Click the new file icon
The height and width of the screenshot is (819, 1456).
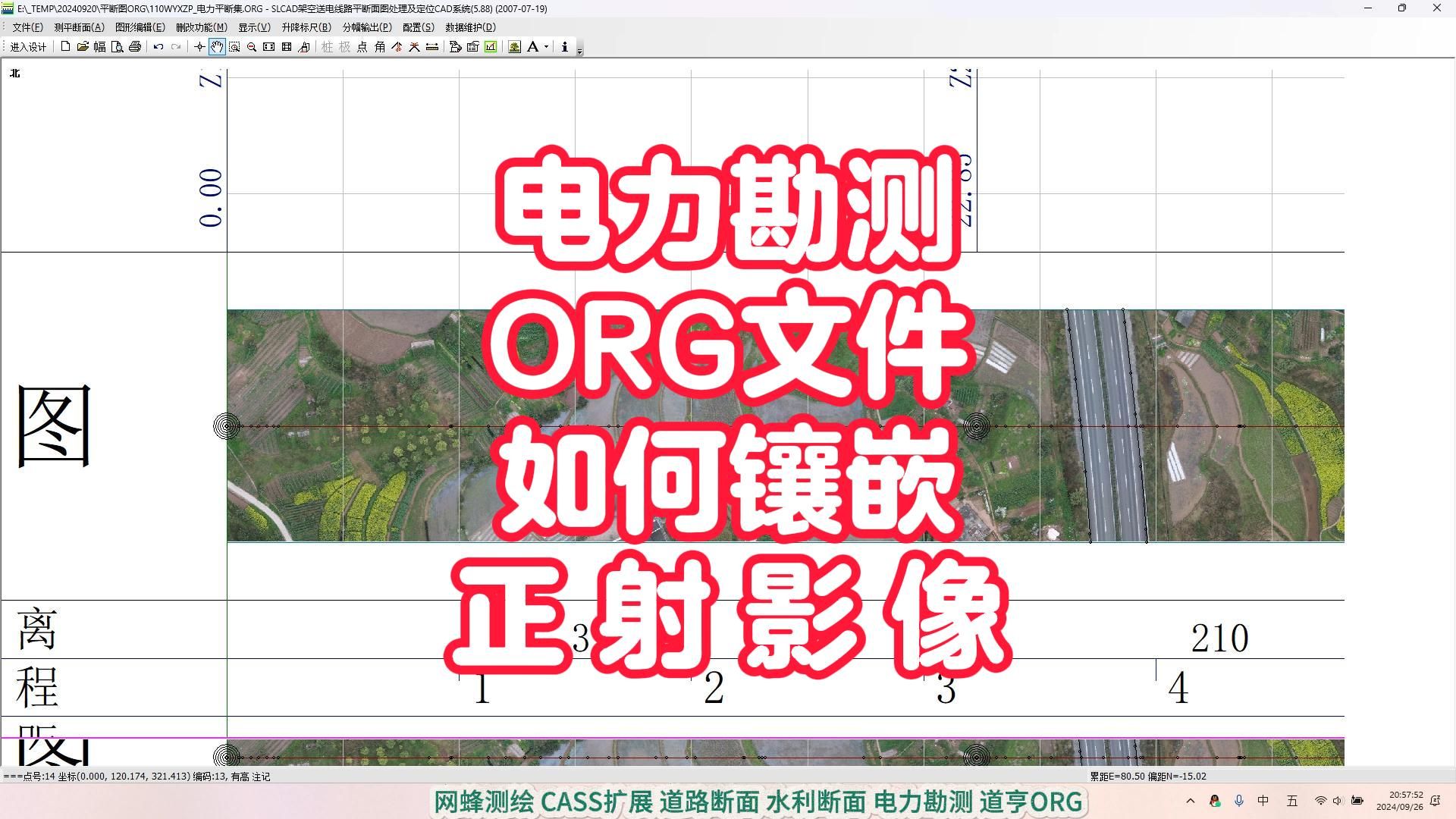pyautogui.click(x=65, y=47)
